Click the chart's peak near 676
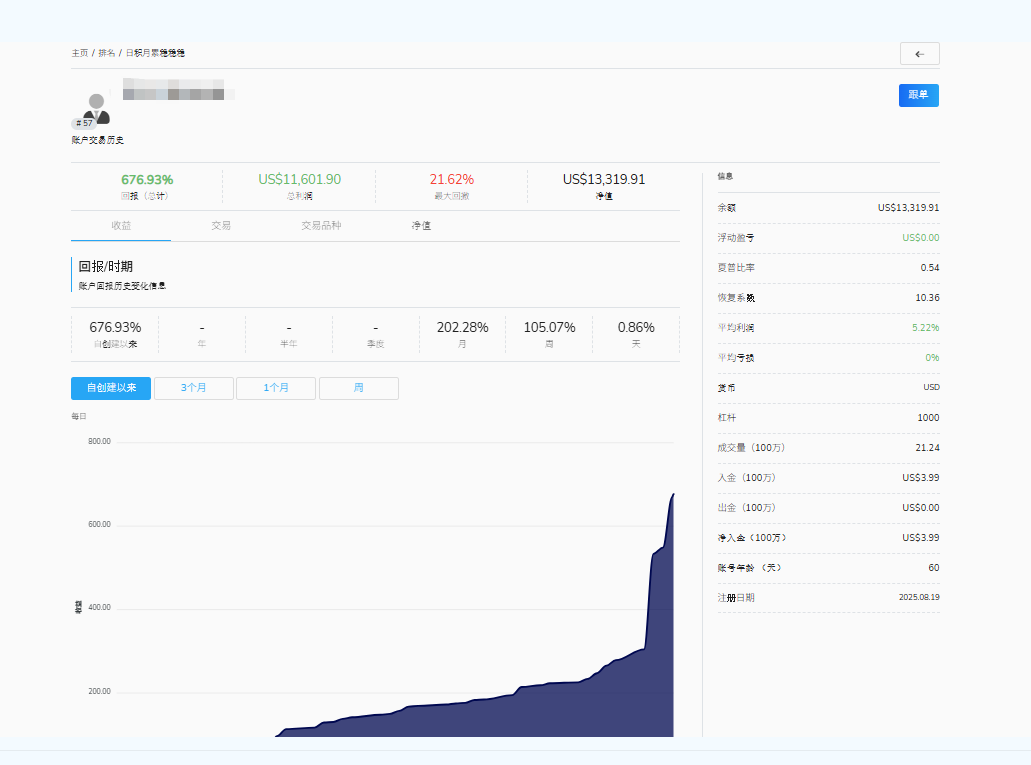The width and height of the screenshot is (1031, 765). [673, 495]
